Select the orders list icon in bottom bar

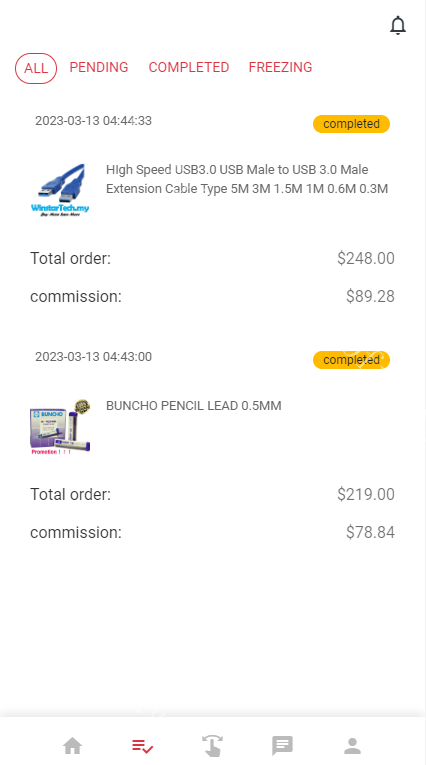point(142,745)
